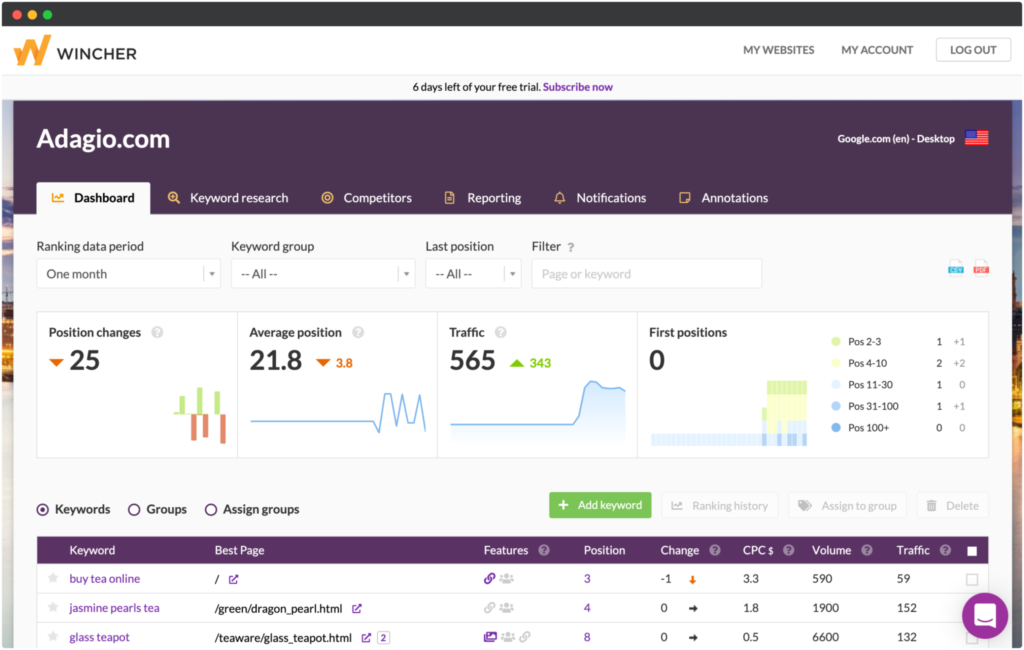
Task: Open Average position help icon
Action: pos(358,332)
